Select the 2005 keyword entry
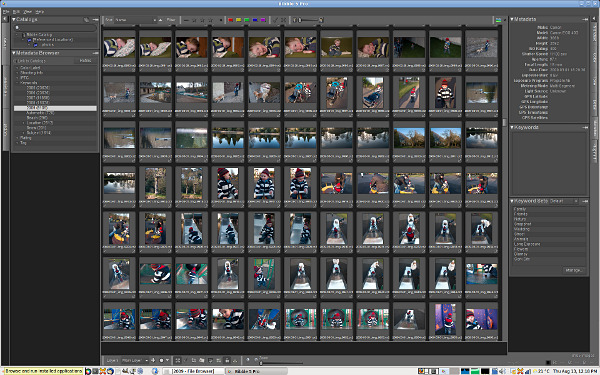Screen dimensions: 600x375 point(38,88)
